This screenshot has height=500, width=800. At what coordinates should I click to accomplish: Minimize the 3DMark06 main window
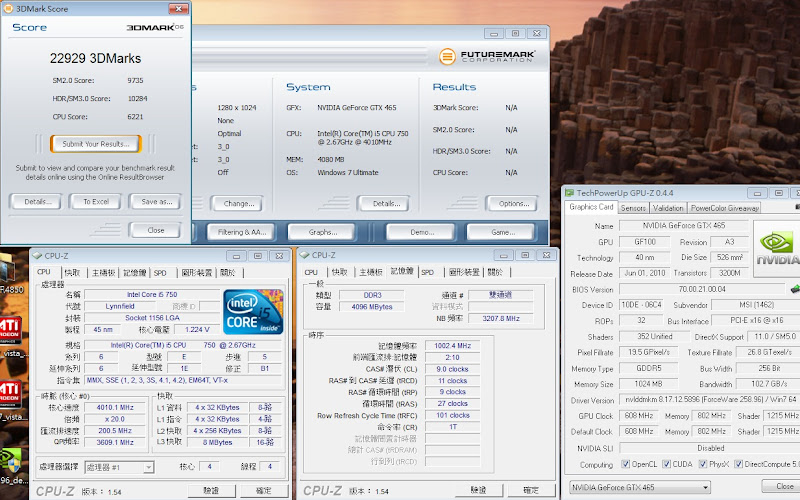(x=493, y=34)
